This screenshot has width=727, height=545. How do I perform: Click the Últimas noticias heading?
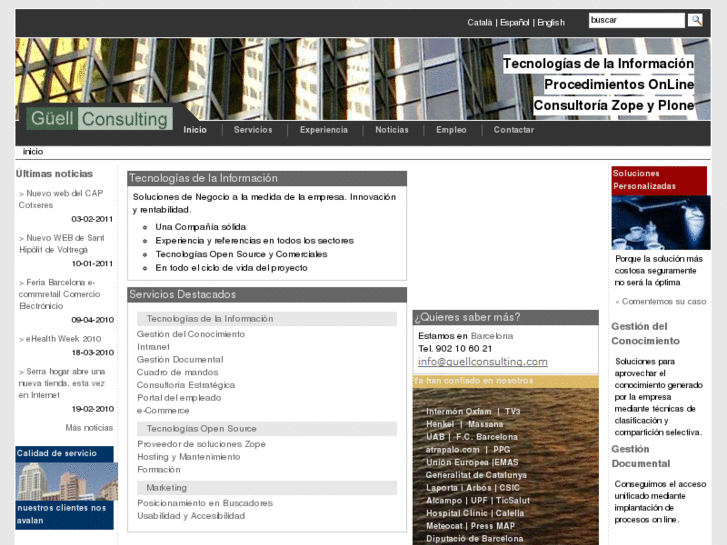coord(54,173)
